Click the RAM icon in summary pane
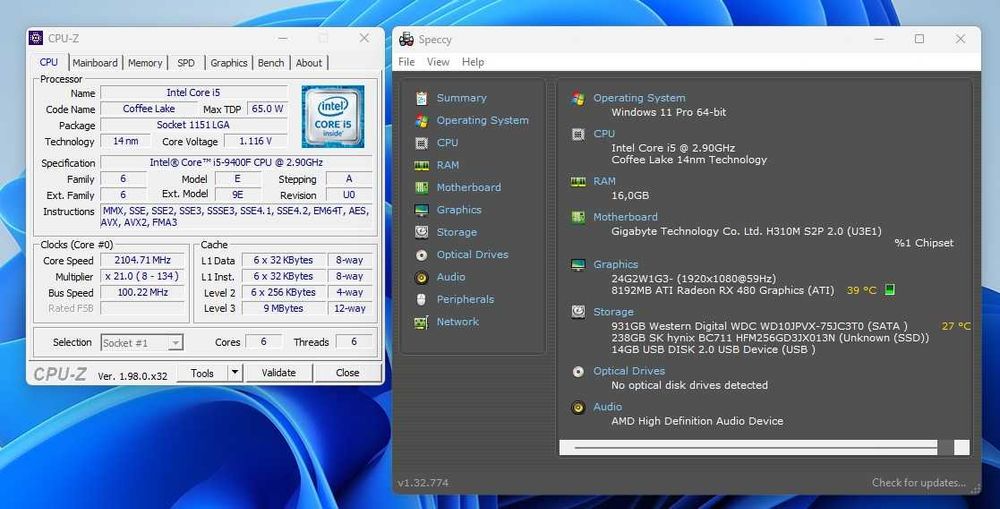Viewport: 1000px width, 509px height. tap(578, 182)
